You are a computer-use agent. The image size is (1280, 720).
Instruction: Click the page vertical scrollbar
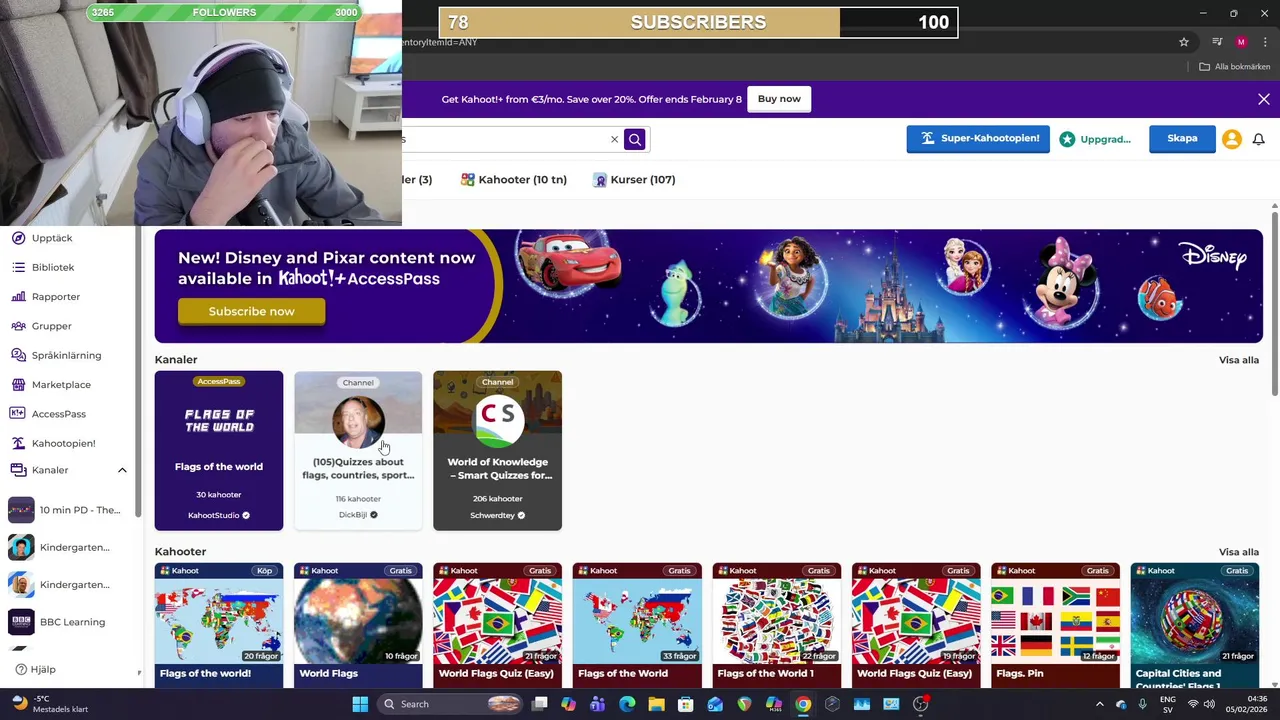(1275, 302)
